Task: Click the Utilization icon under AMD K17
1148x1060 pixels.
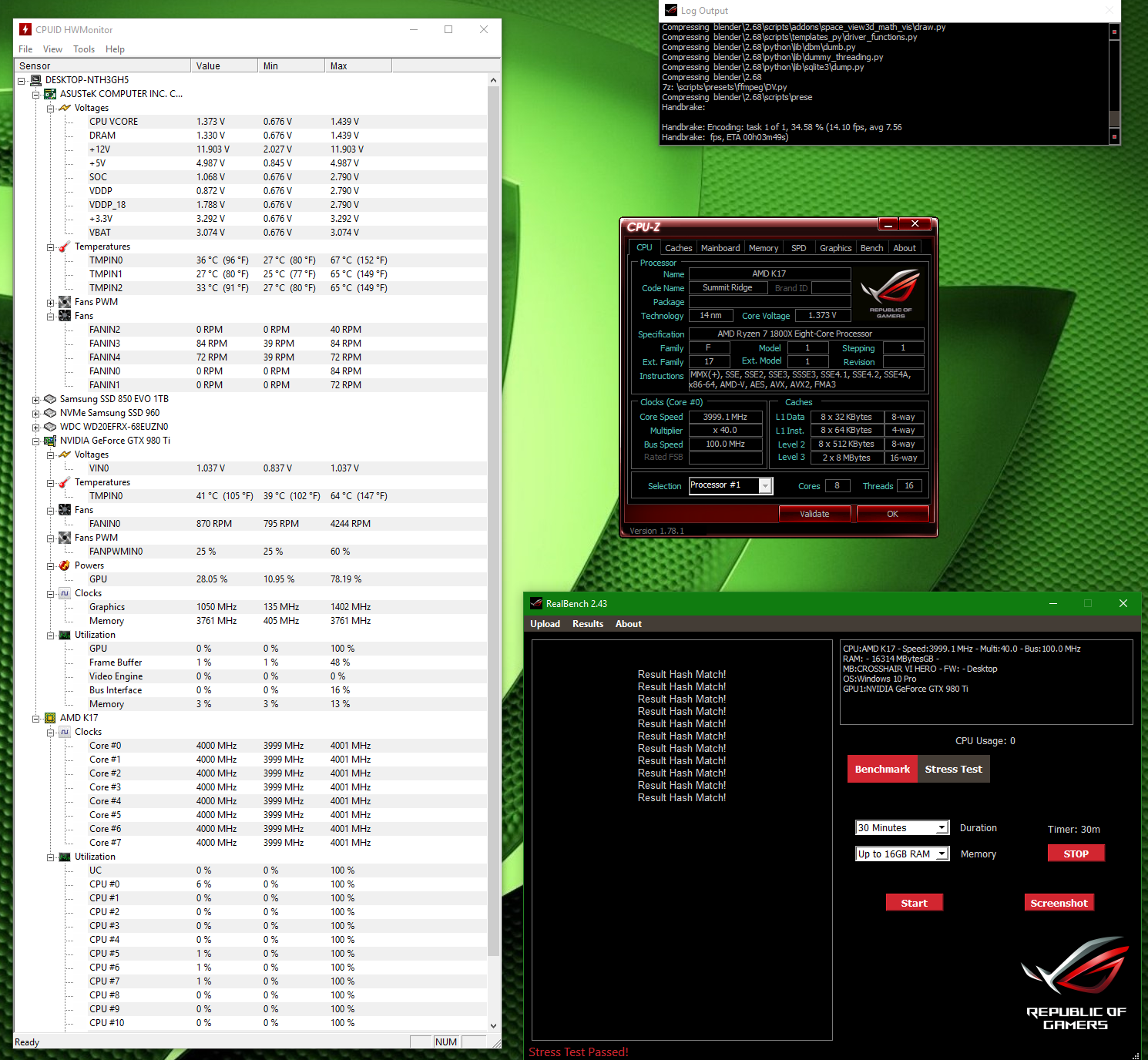Action: coord(65,857)
